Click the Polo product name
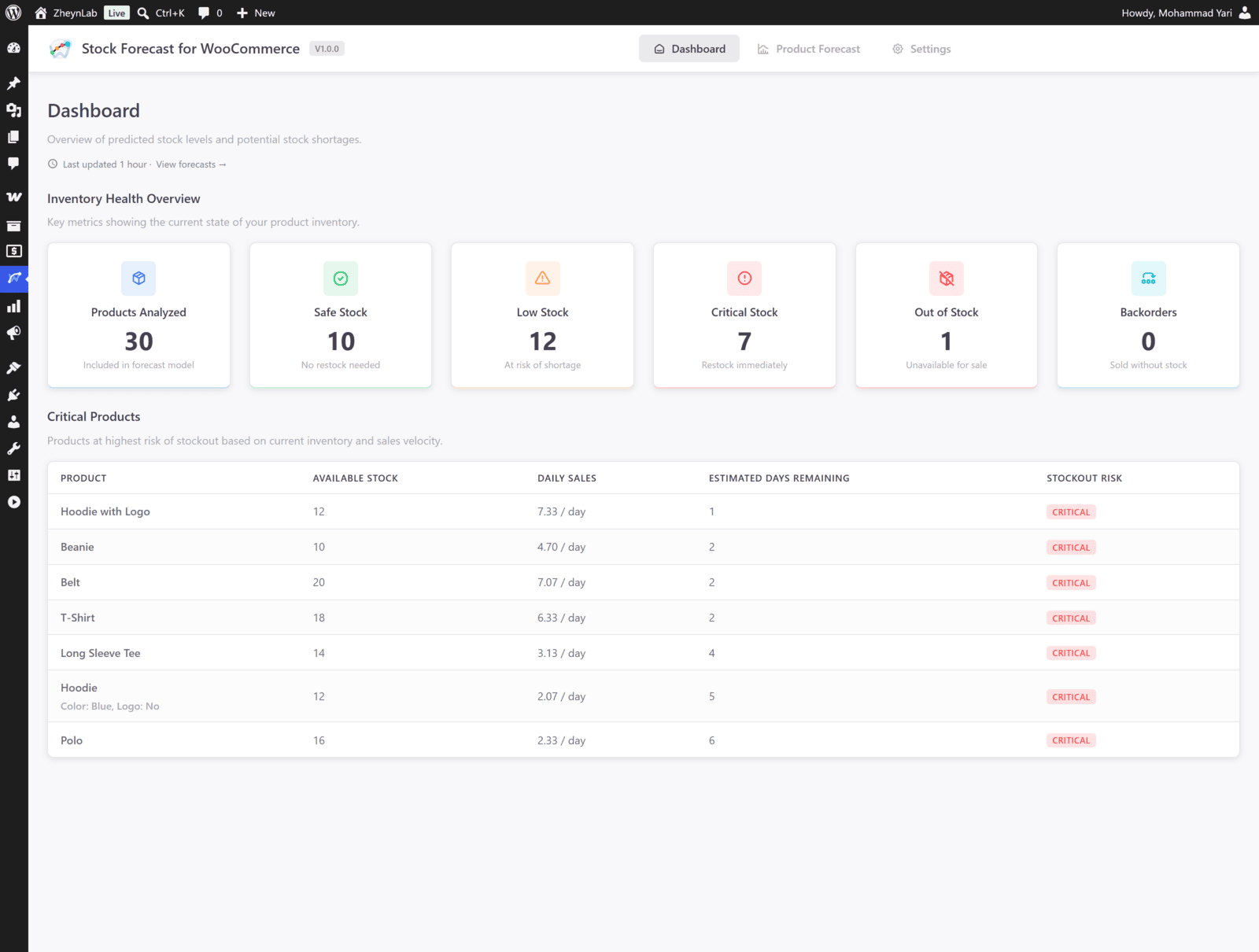Image resolution: width=1259 pixels, height=952 pixels. 72,740
